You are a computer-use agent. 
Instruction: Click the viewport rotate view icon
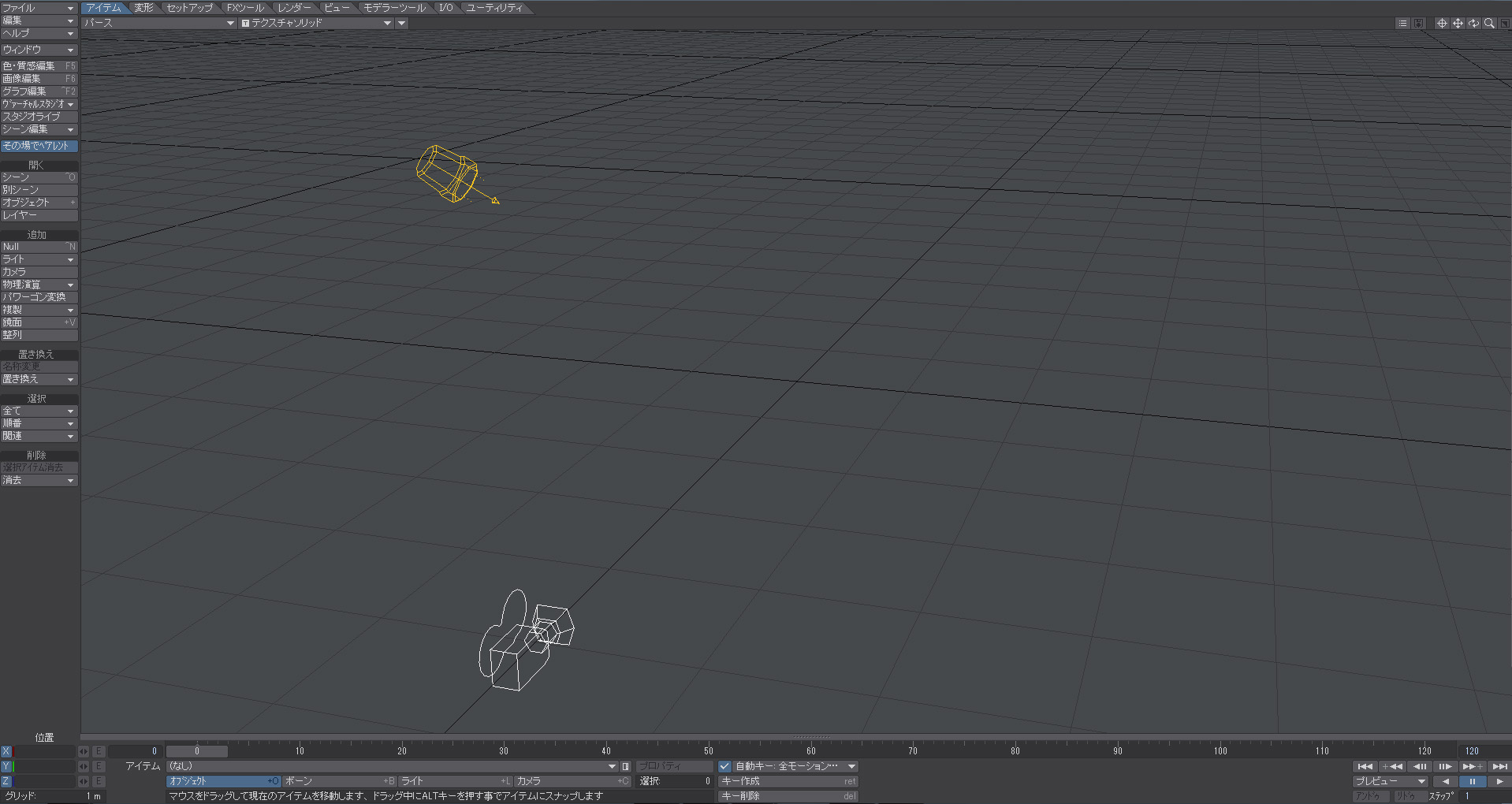point(1473,24)
